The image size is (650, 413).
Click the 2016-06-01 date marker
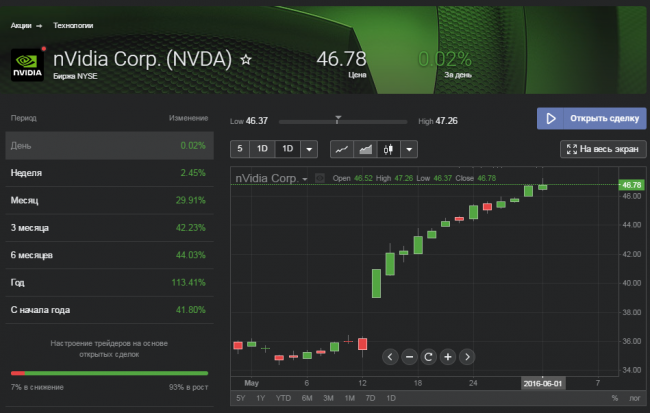coord(543,384)
